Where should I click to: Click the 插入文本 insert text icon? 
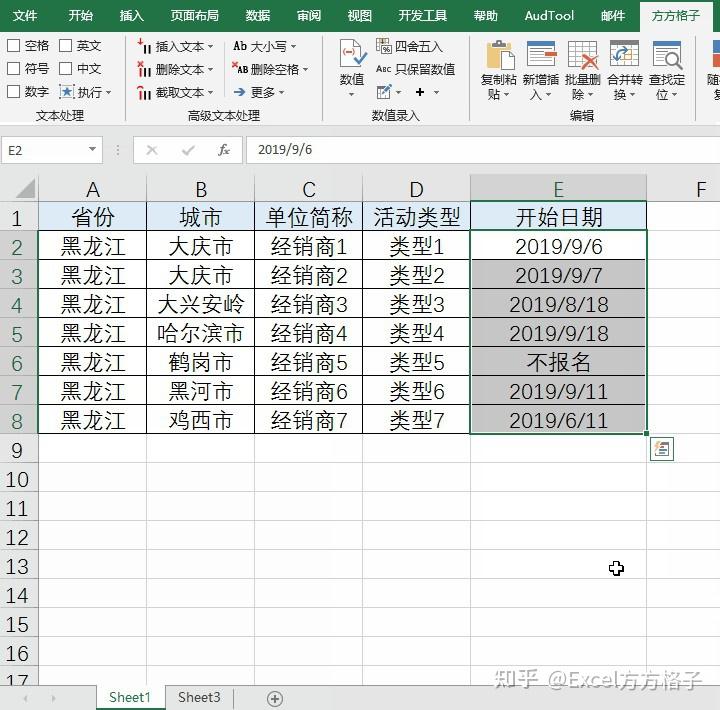click(x=144, y=46)
